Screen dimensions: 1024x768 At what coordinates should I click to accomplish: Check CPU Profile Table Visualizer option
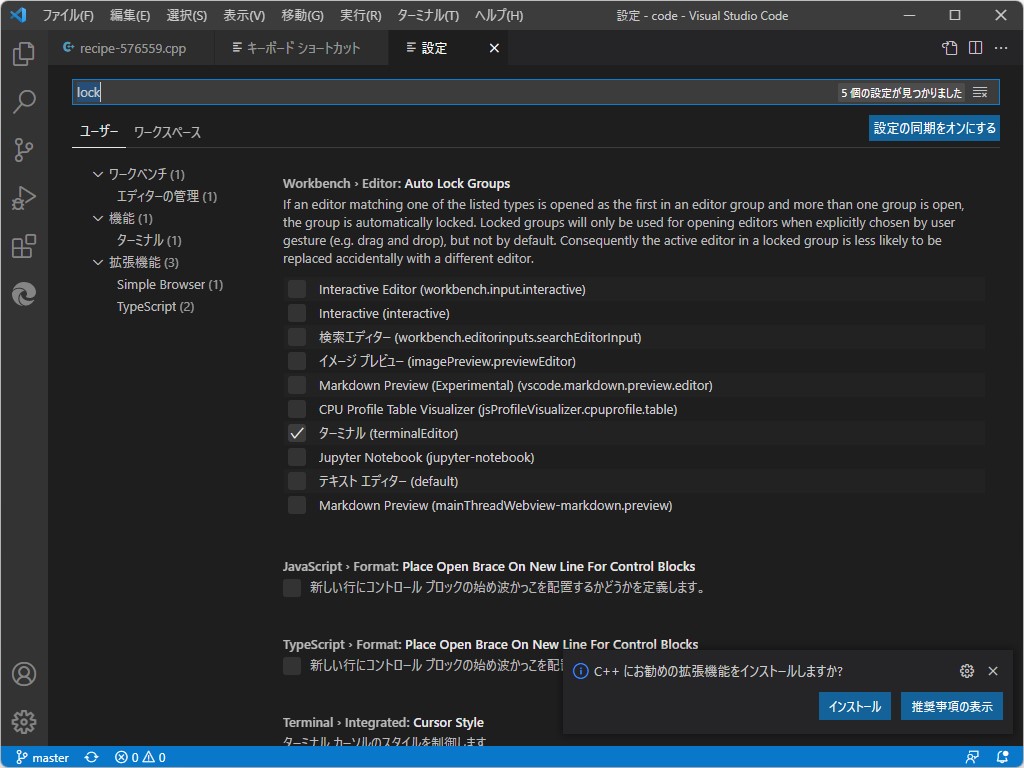click(x=297, y=409)
